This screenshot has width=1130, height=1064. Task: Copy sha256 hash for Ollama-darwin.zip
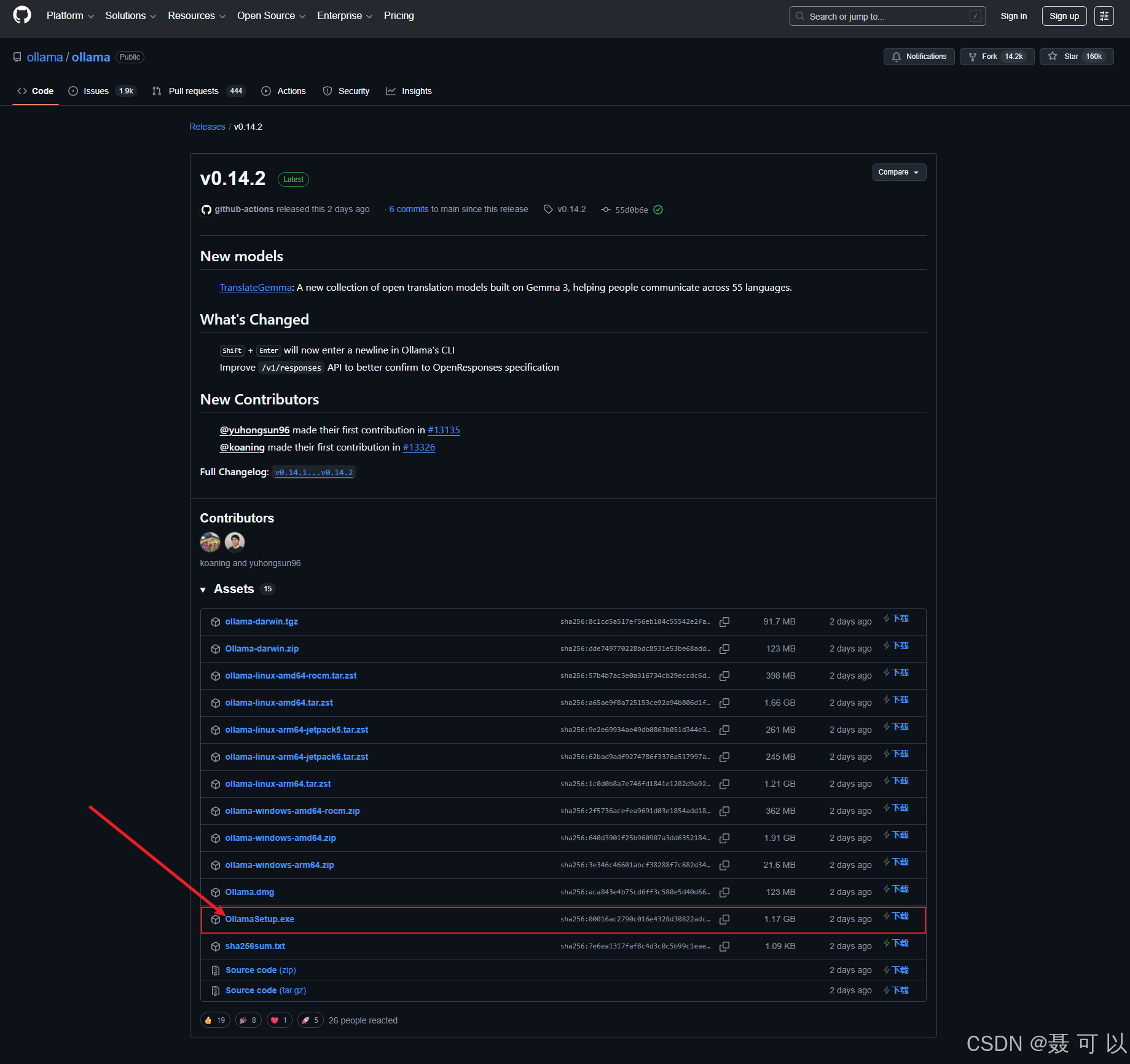point(724,649)
